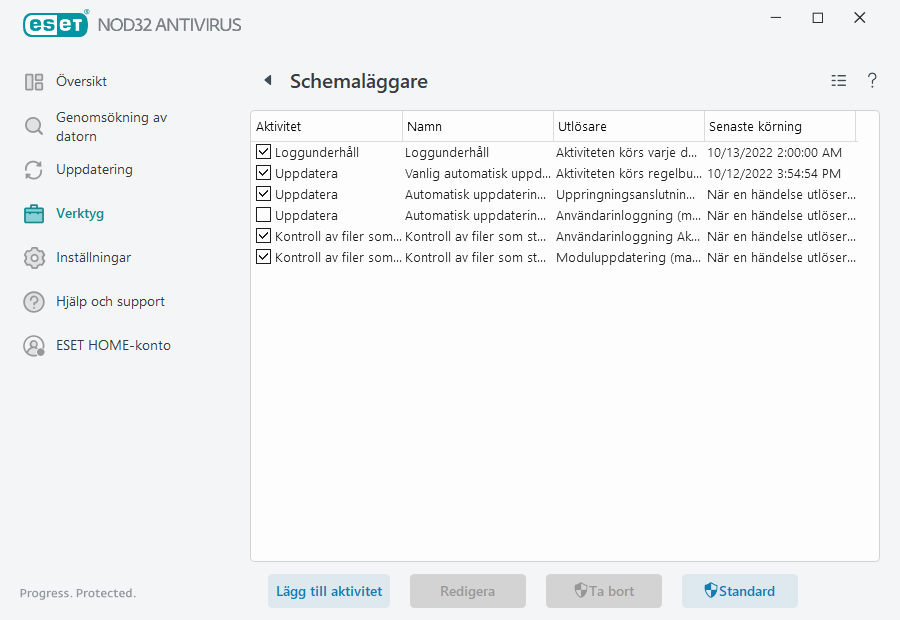Uncheck the last Kontroll av filer task

264,257
